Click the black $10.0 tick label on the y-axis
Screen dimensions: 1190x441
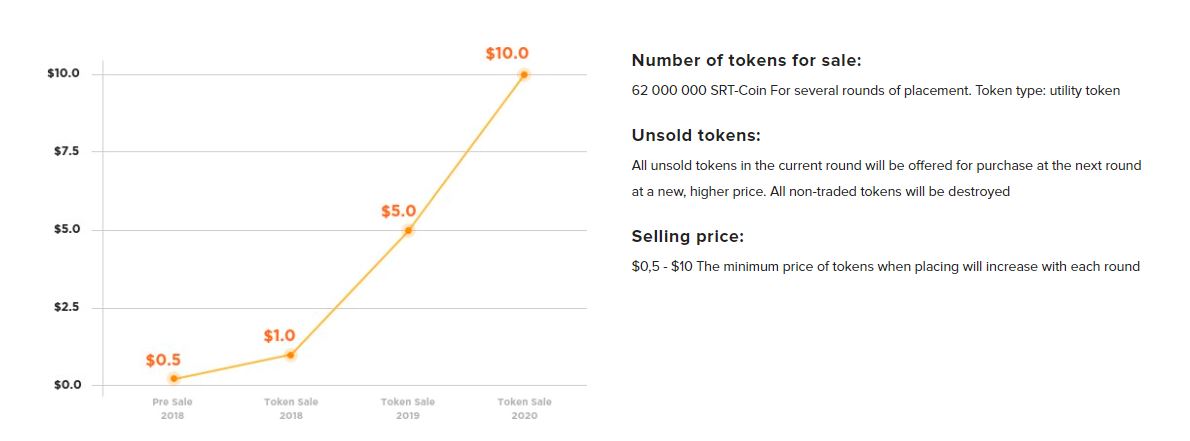(x=63, y=74)
